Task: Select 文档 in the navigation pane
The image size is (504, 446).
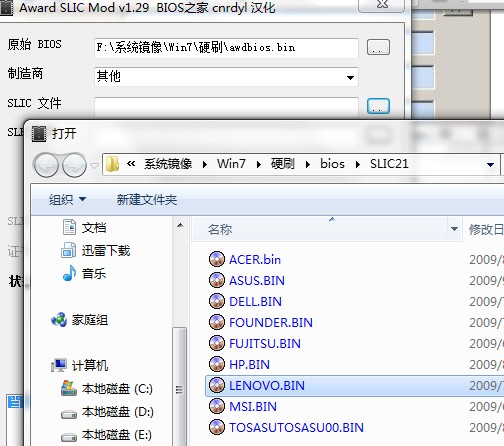Action: point(94,227)
